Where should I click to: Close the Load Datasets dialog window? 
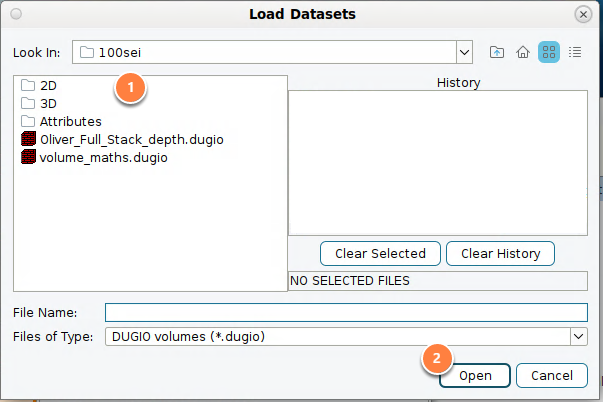click(583, 14)
